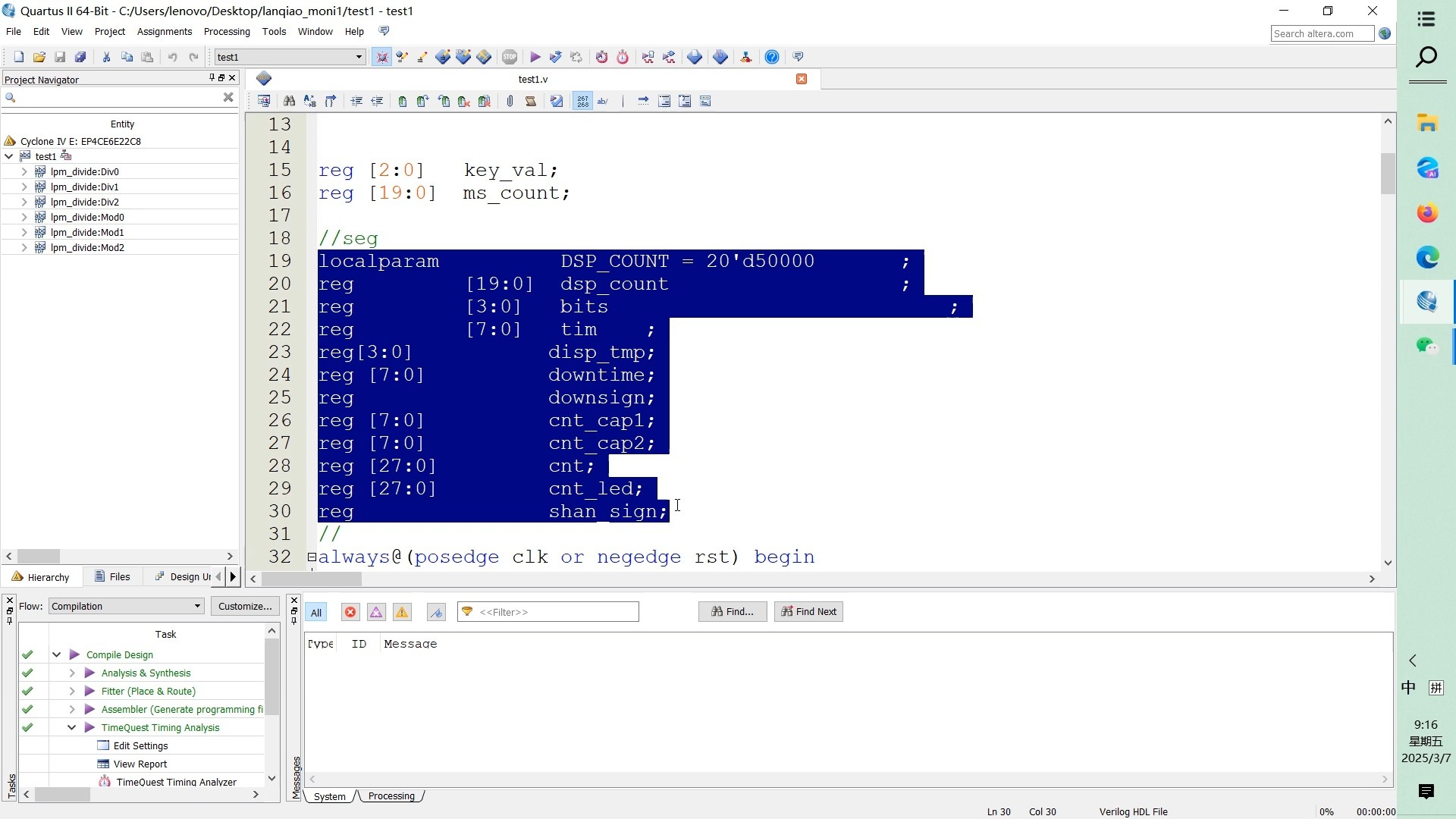The image size is (1456, 819).
Task: Show only error messages filter
Action: point(350,612)
